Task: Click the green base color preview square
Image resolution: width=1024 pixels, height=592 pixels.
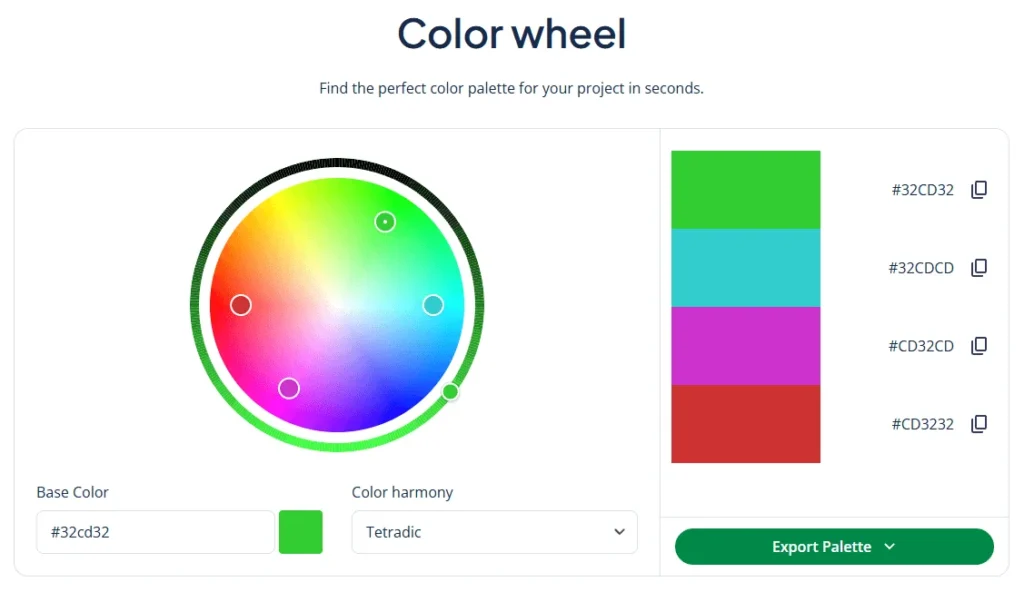Action: click(300, 532)
